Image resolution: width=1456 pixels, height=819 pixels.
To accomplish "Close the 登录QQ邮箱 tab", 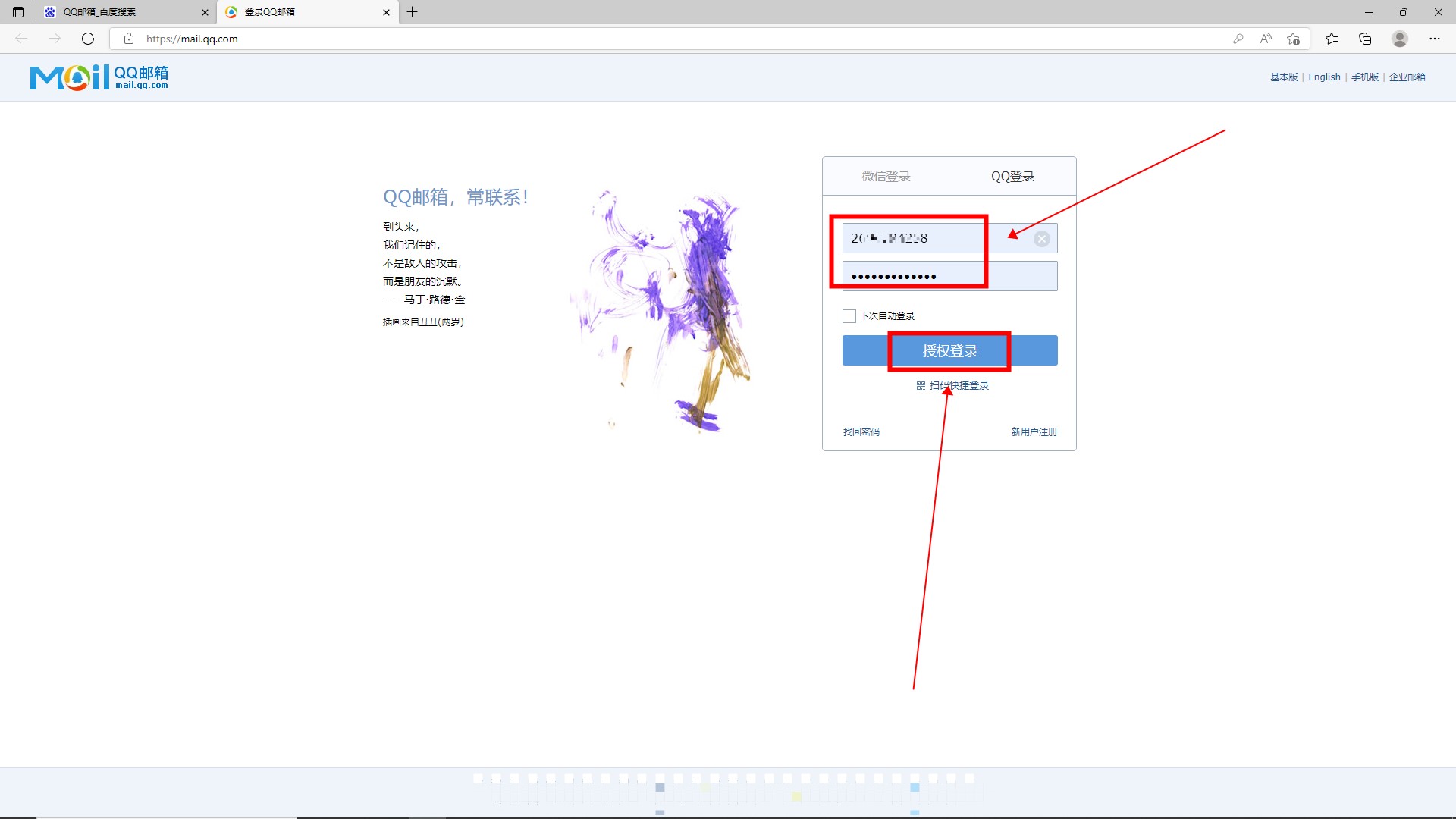I will click(x=386, y=12).
